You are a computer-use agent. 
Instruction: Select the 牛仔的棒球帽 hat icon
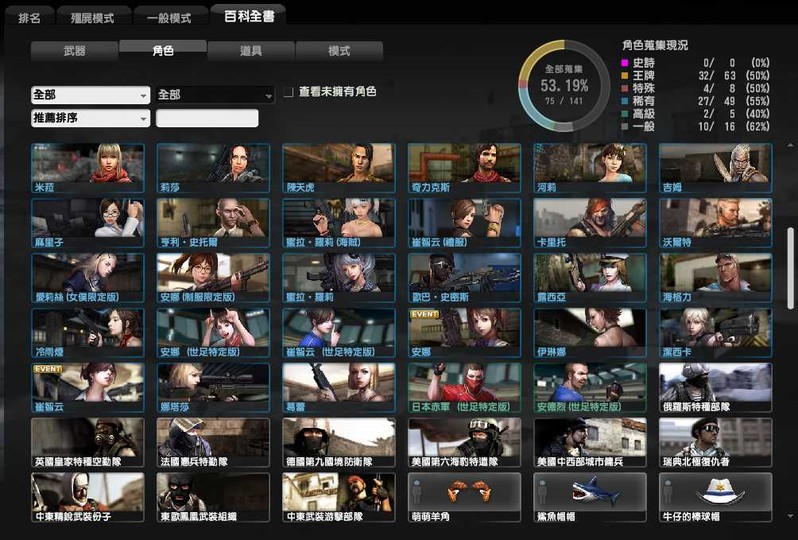720,492
